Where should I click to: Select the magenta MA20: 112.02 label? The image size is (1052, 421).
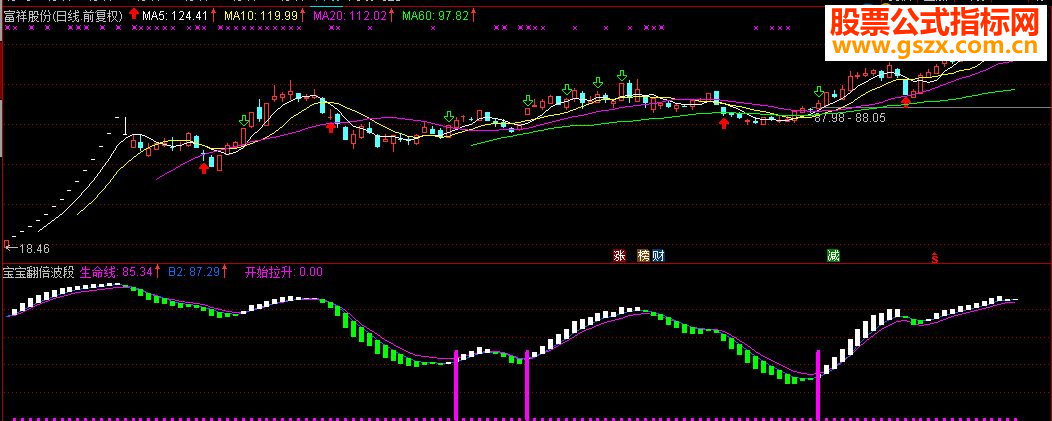pos(349,15)
